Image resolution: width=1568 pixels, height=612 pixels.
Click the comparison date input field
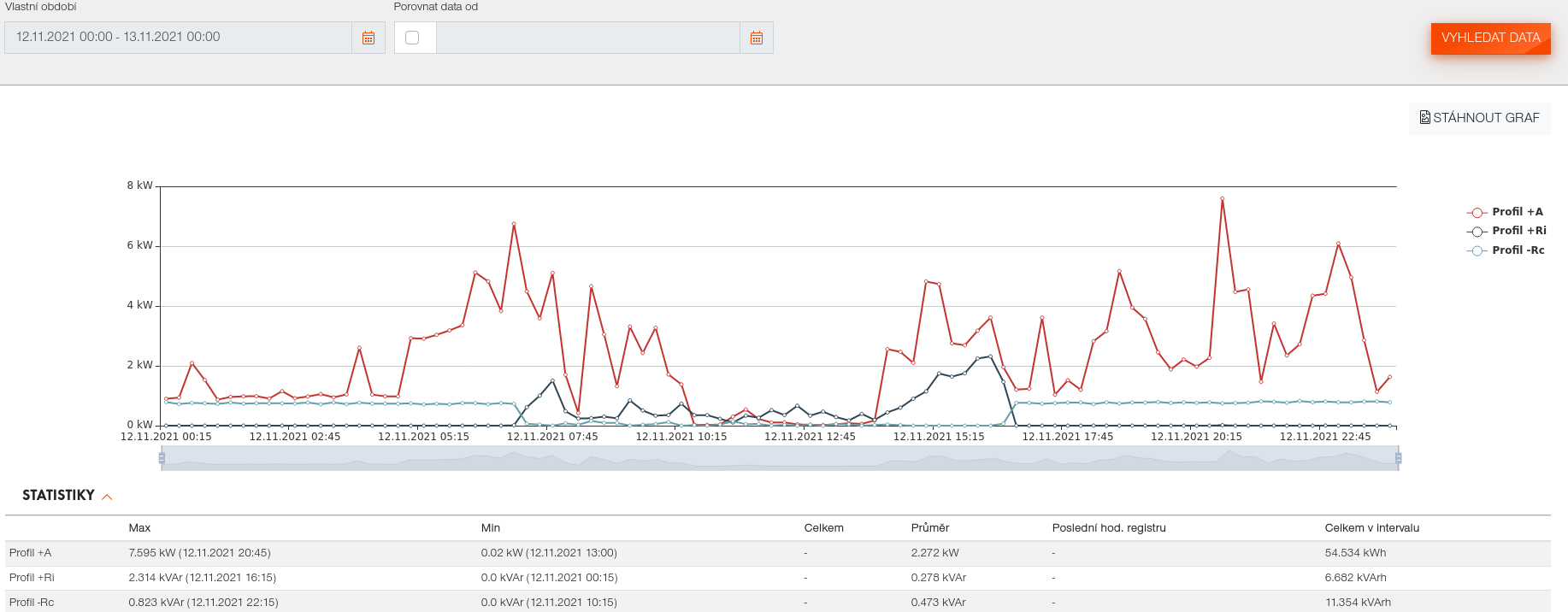click(x=587, y=38)
